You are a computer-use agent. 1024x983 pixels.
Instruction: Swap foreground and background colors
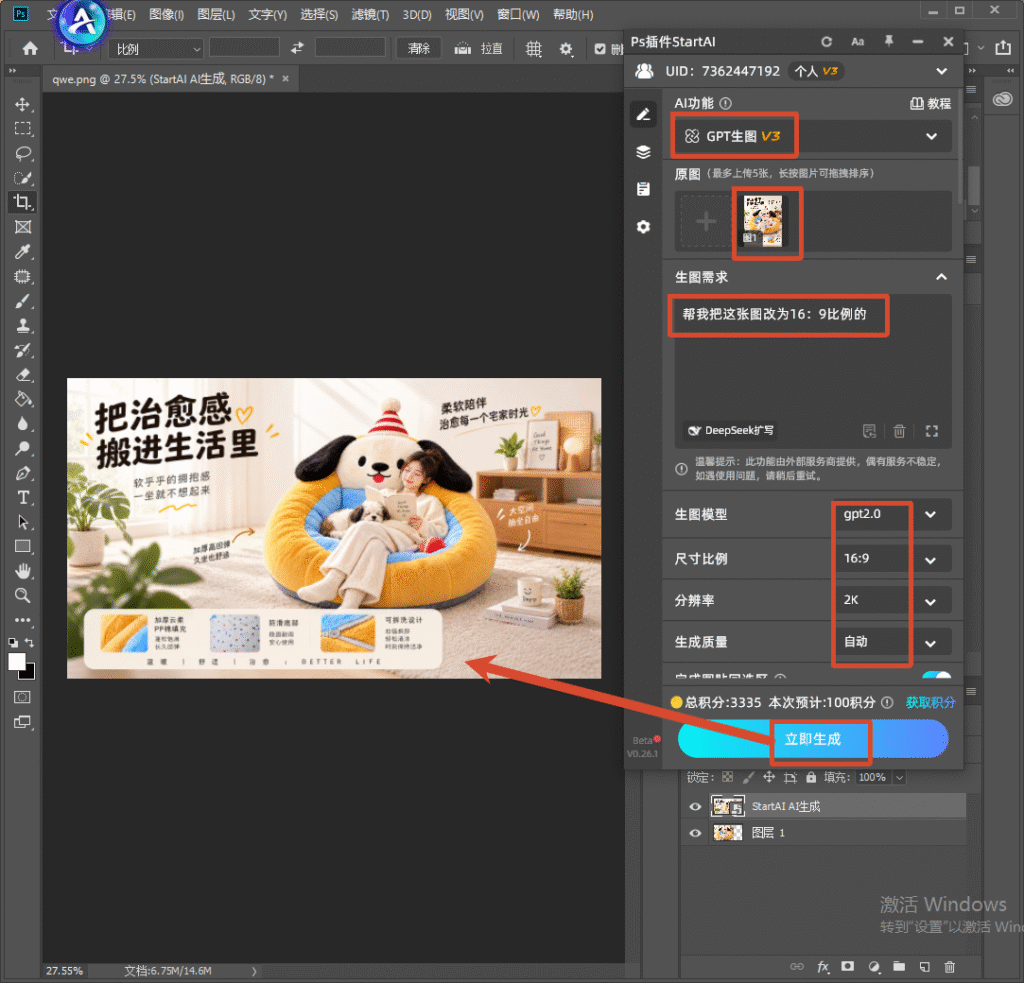(x=29, y=643)
